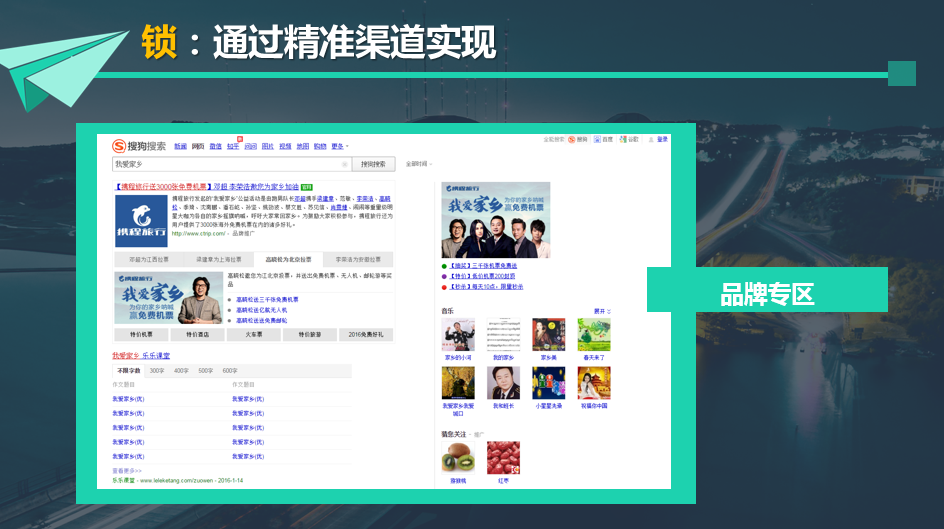Image resolution: width=944 pixels, height=529 pixels.
Task: Select the 李荣浩为安徽拉票 tab
Action: point(358,259)
